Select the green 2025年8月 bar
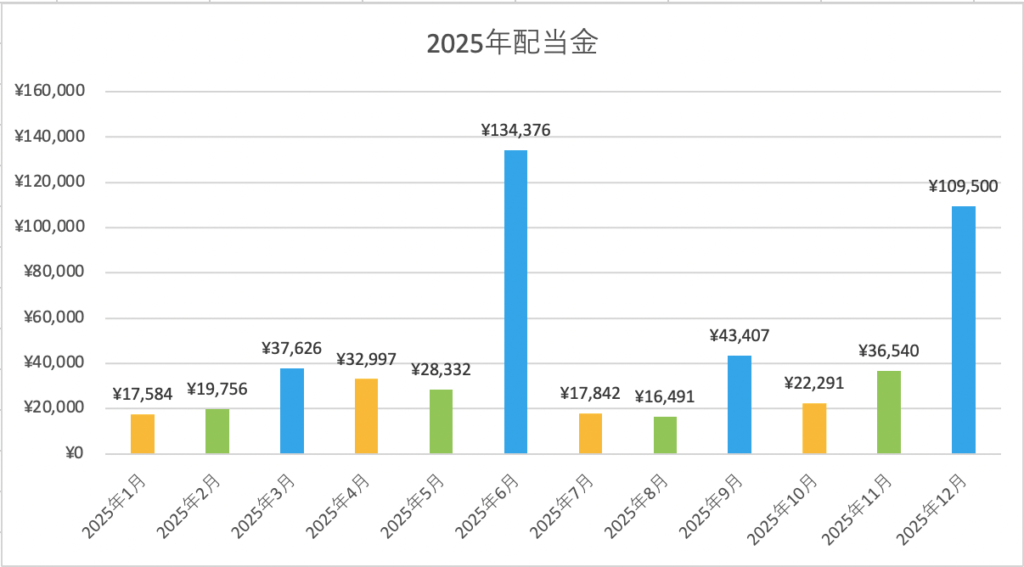Viewport: 1024px width, 567px height. (665, 435)
